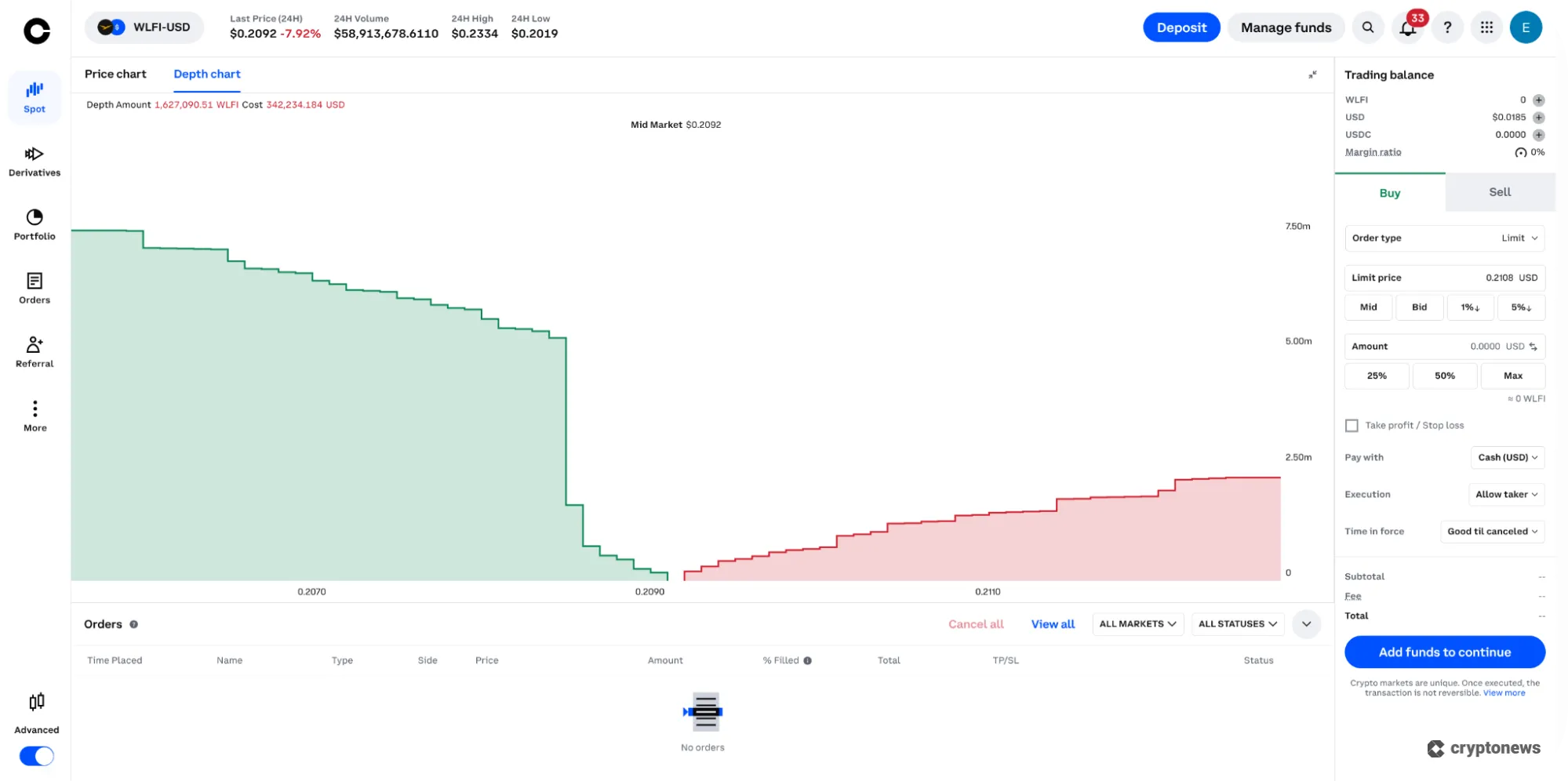
Task: Click the Add funds to continue button
Action: (1444, 652)
